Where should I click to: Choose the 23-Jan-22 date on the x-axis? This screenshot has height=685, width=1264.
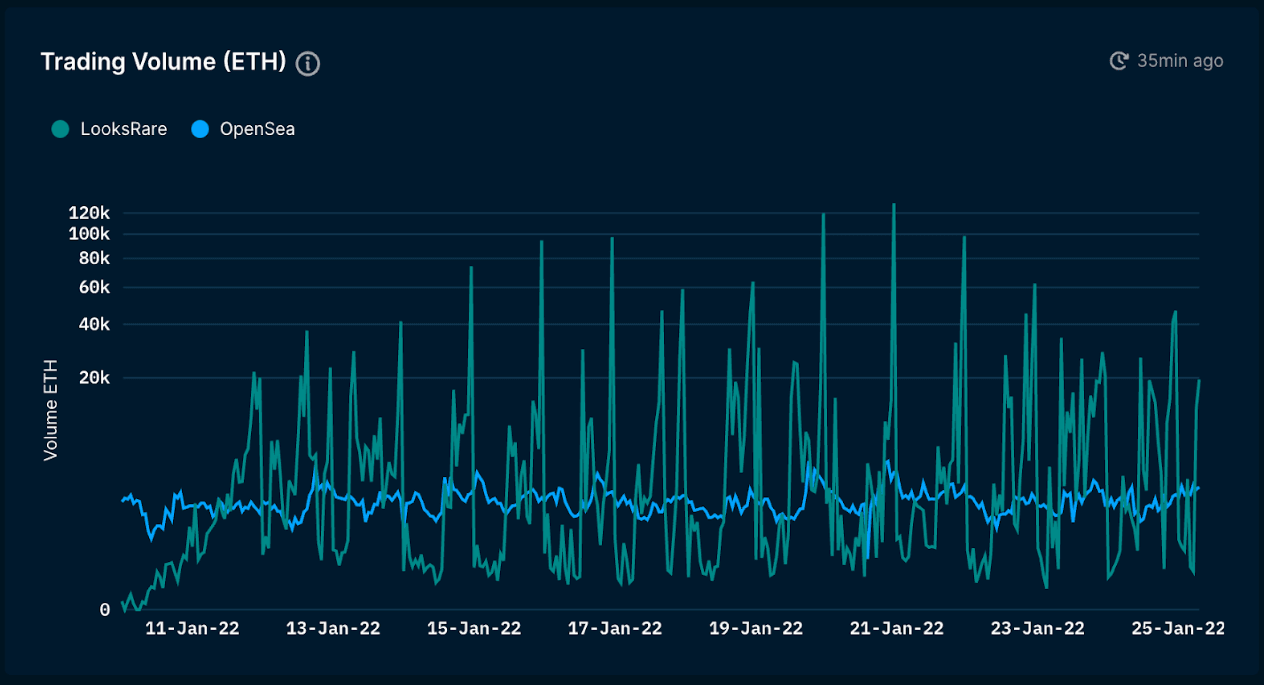[1038, 629]
